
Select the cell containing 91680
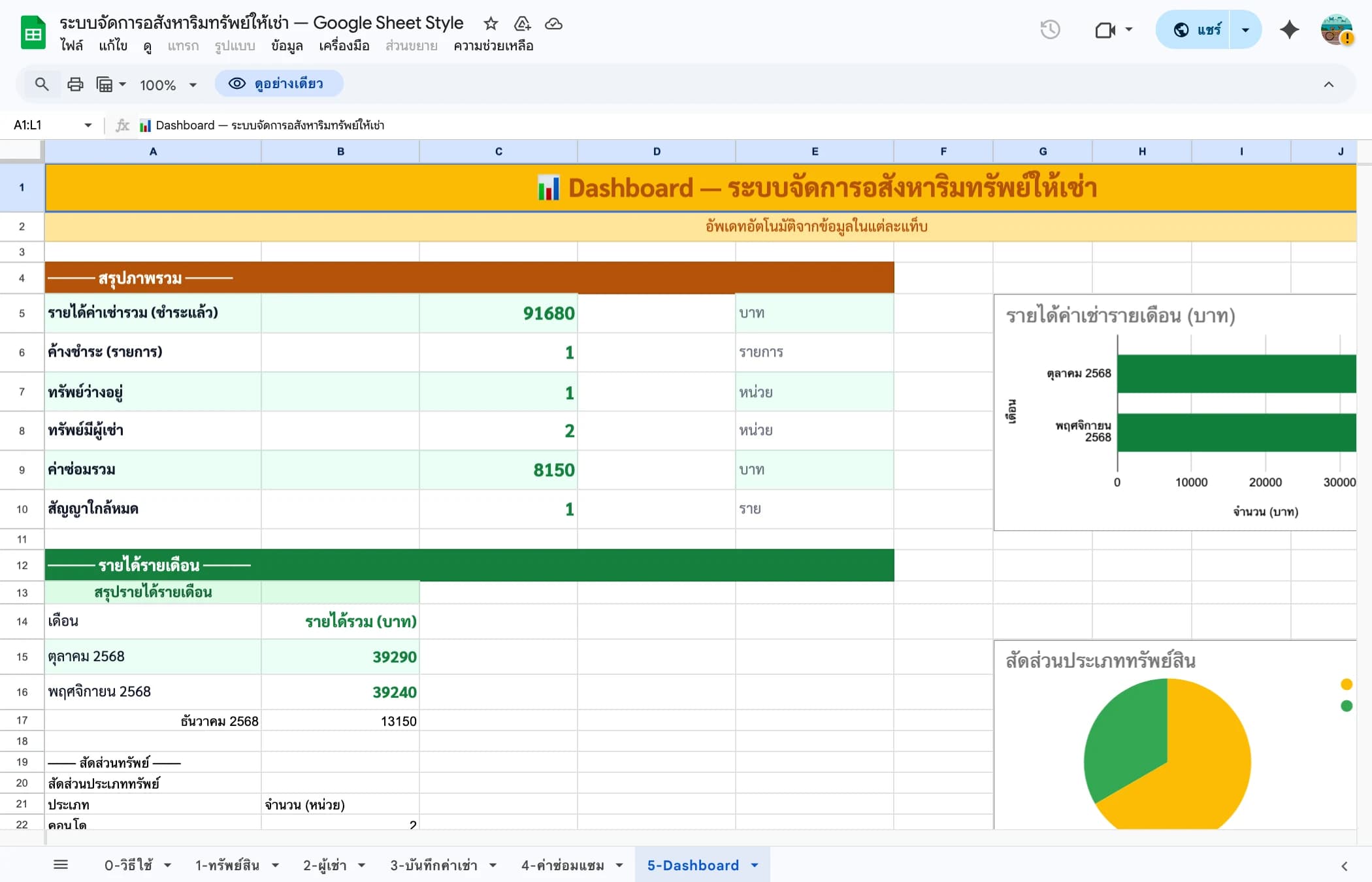pos(498,313)
